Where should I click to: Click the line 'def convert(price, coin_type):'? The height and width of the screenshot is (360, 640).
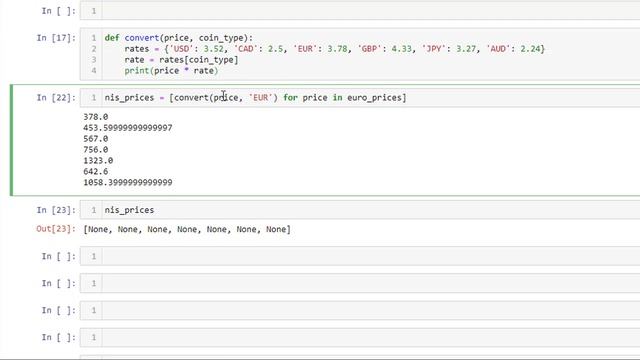click(179, 38)
